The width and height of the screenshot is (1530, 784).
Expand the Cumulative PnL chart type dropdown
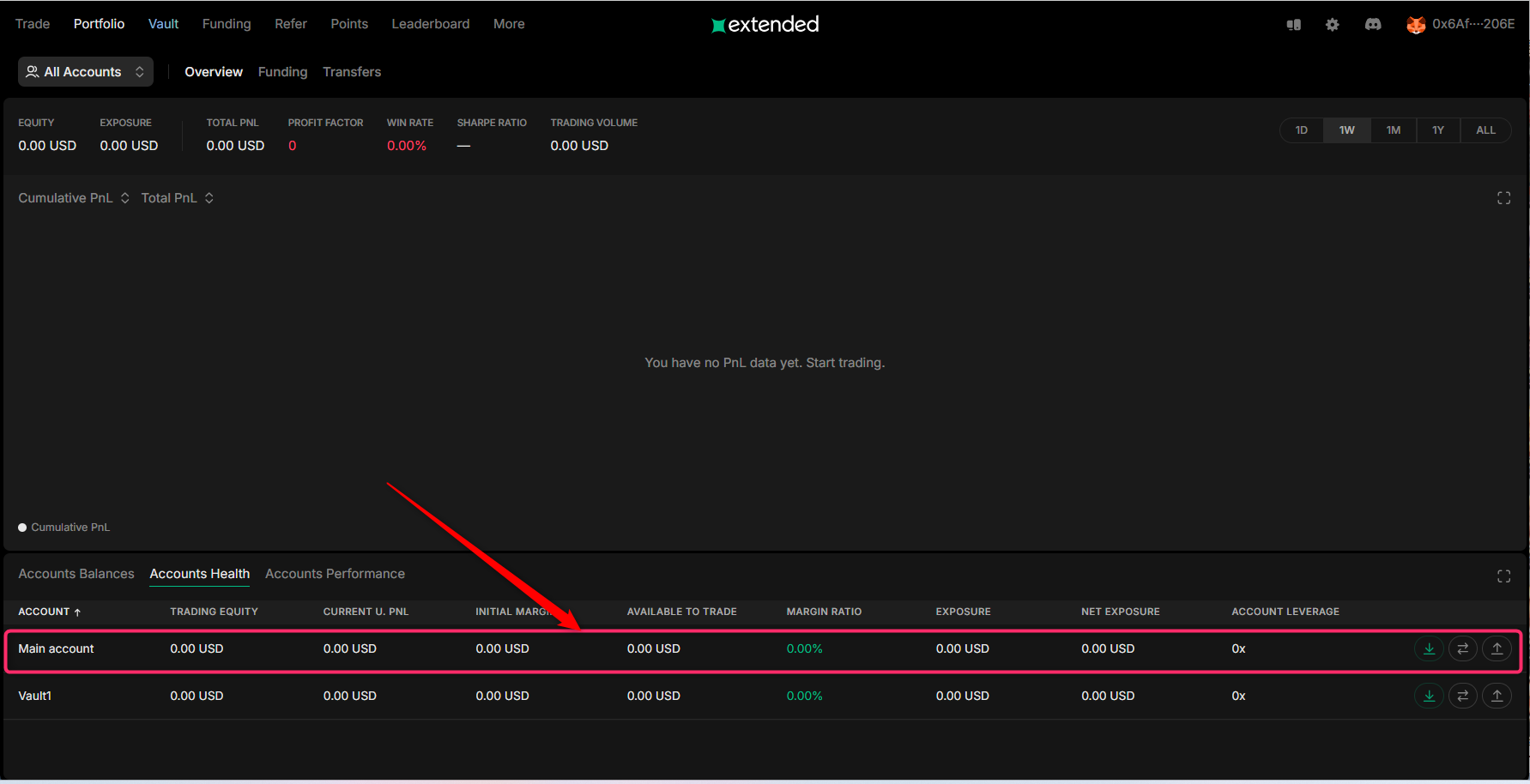pos(74,198)
